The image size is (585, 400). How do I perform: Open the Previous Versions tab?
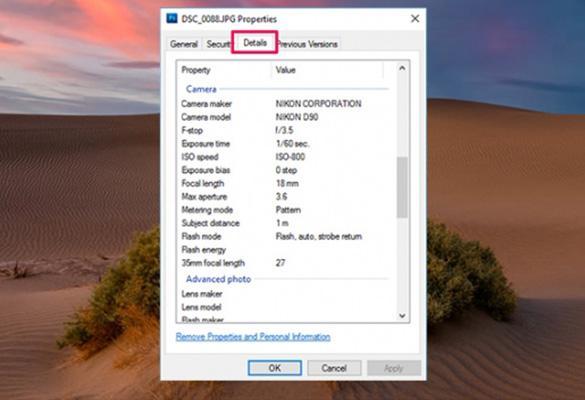pos(308,44)
